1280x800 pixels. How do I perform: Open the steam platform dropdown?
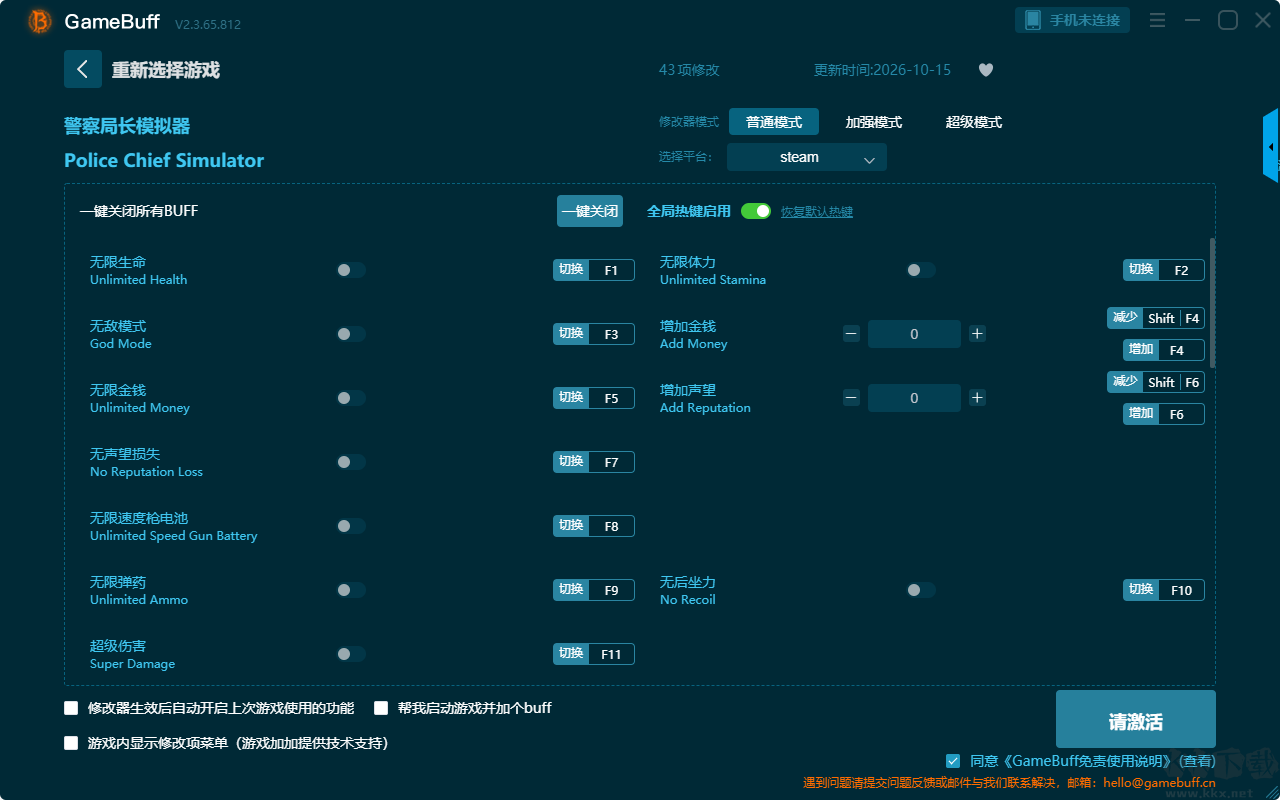(x=807, y=157)
